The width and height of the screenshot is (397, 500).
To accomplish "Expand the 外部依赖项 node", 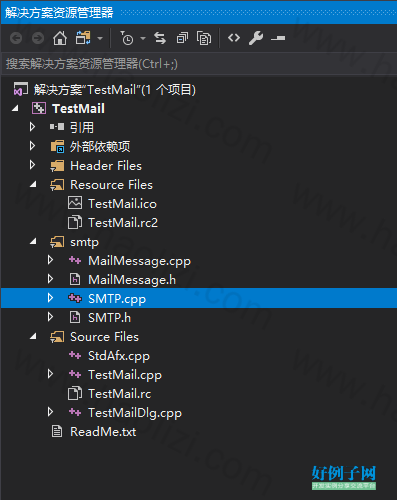I will tap(32, 146).
